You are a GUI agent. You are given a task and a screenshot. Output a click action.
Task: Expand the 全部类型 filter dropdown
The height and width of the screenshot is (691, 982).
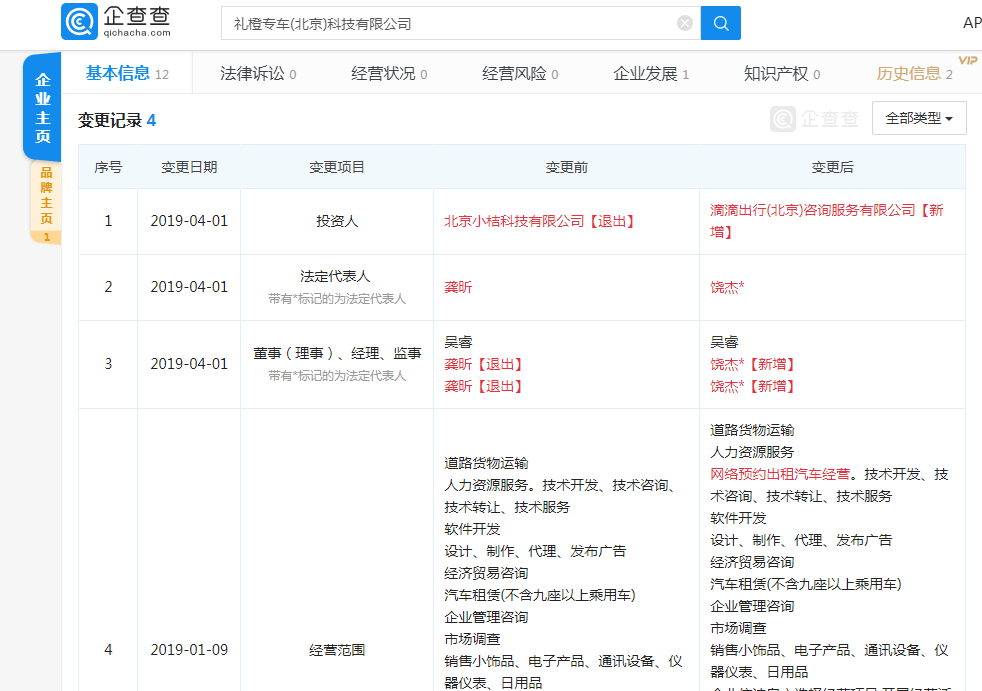click(919, 118)
